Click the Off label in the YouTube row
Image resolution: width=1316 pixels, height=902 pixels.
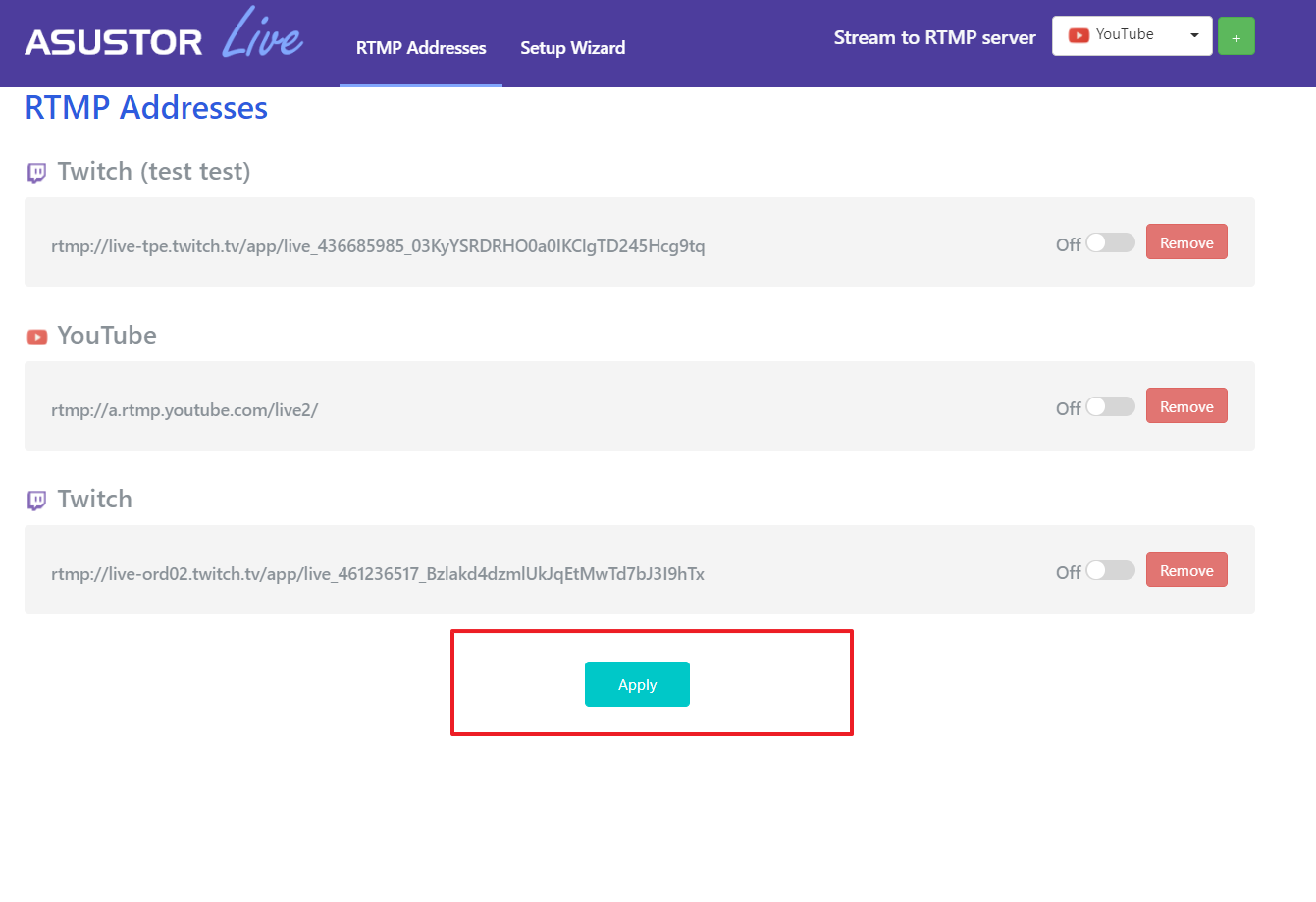pos(1068,408)
